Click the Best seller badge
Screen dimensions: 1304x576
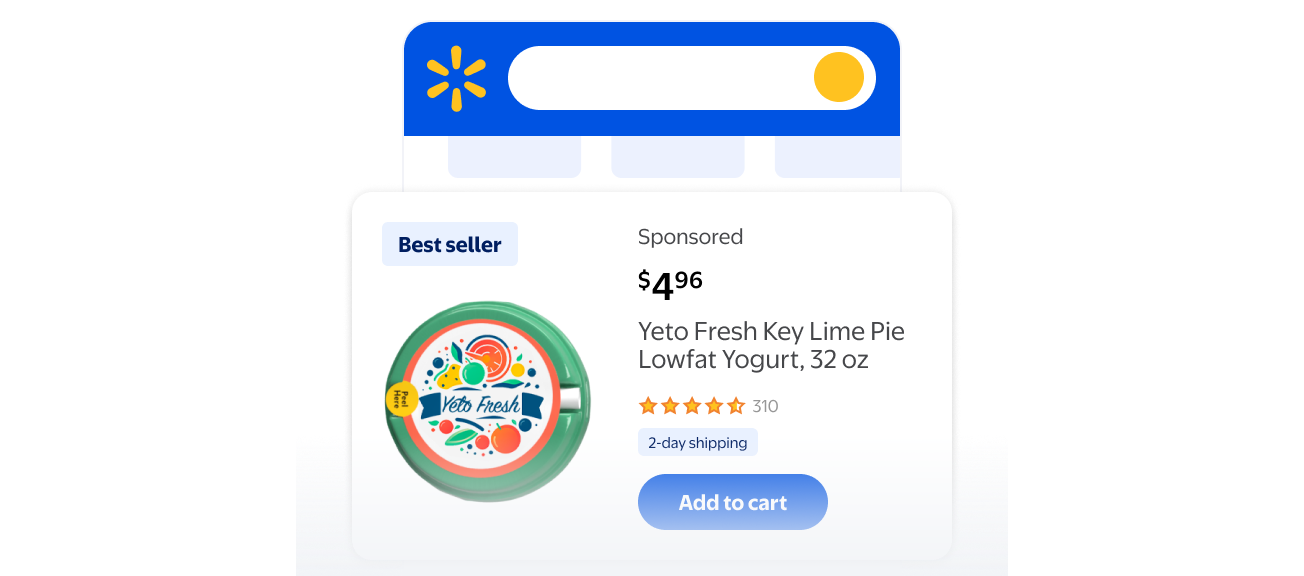[450, 244]
